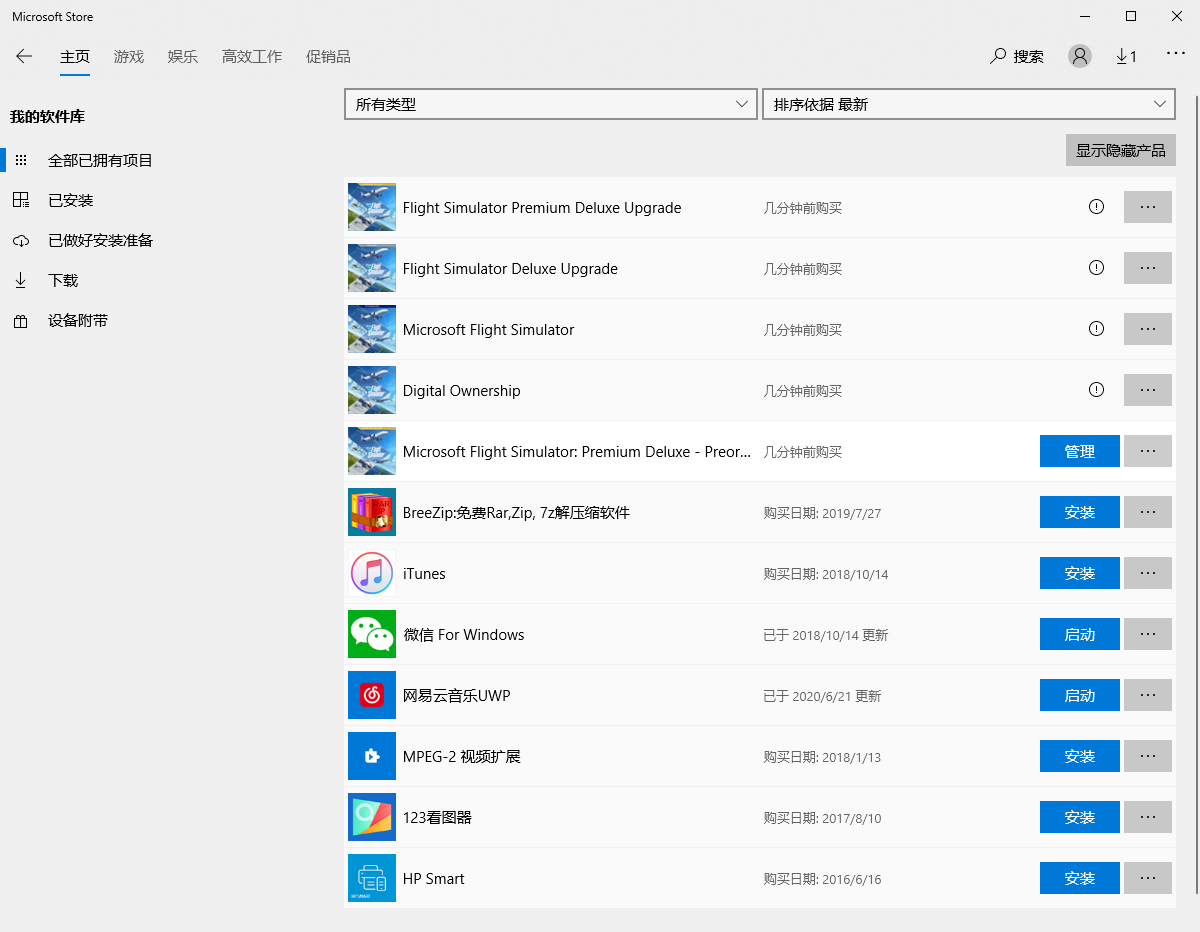The width and height of the screenshot is (1200, 932).
Task: Click the 我的软件库 heading
Action: 48,117
